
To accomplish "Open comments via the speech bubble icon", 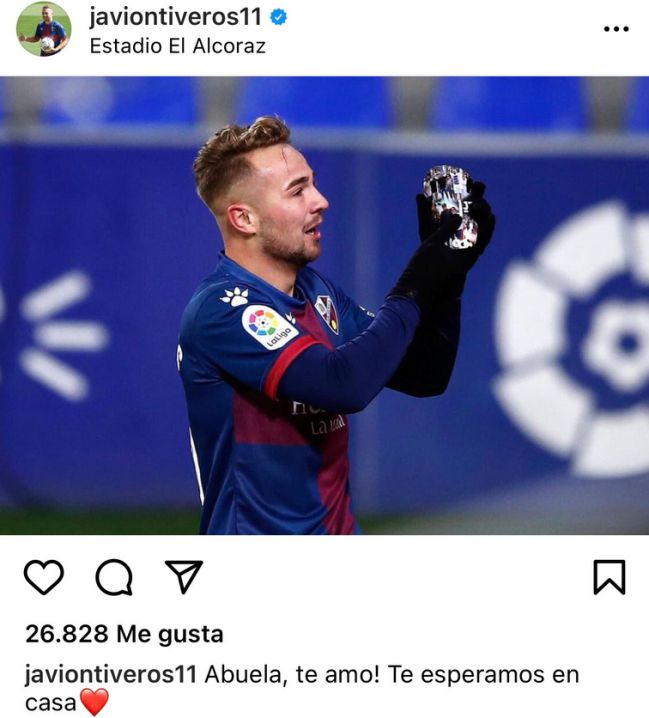I will coord(114,577).
